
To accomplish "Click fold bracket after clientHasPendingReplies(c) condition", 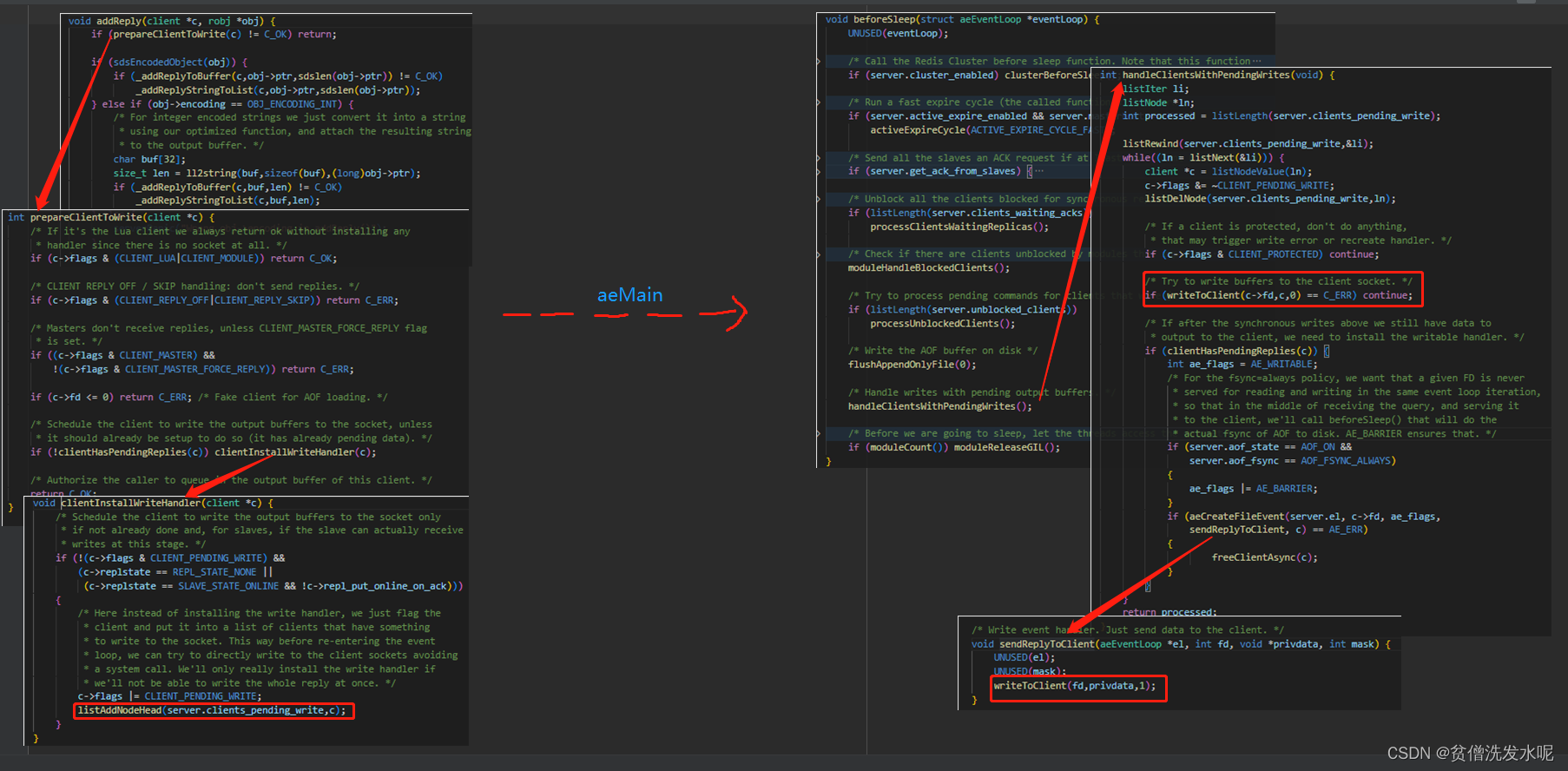I will 1327,351.
